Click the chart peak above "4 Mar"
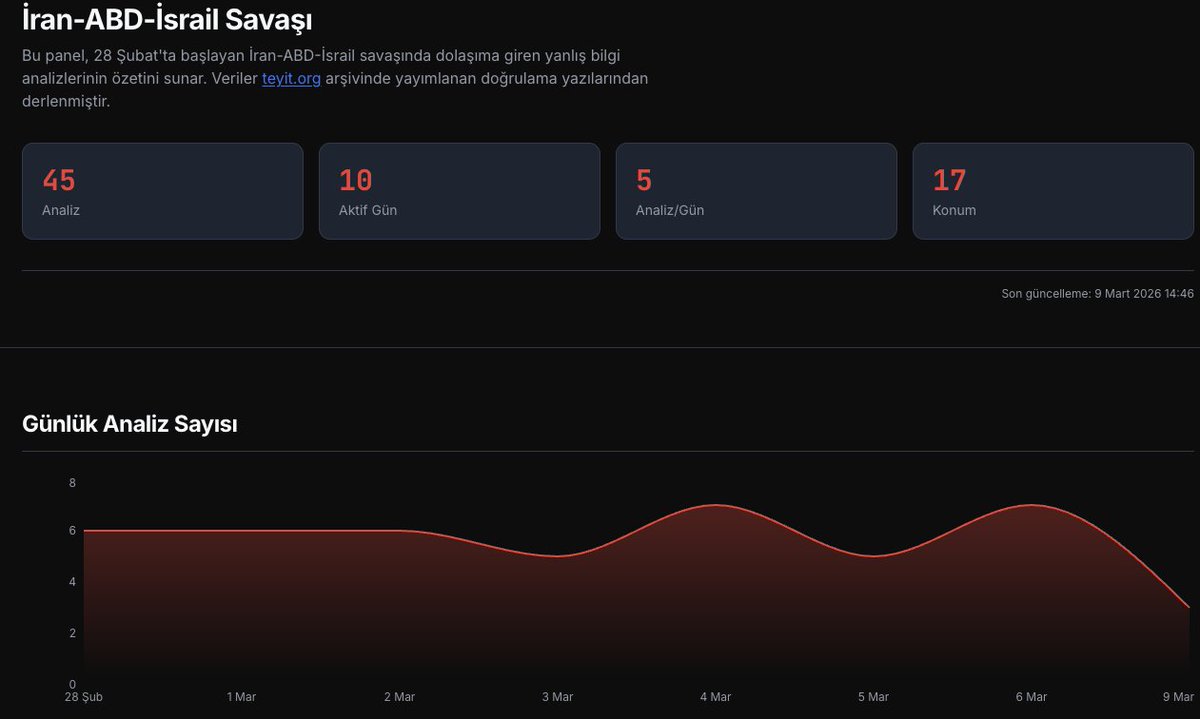Screen dimensions: 1200x719 click(x=715, y=507)
